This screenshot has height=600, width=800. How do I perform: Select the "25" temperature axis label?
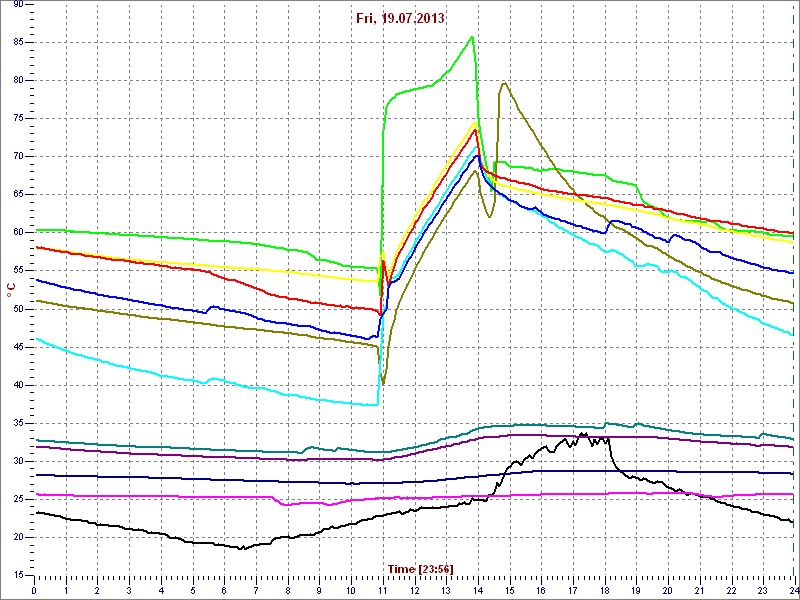(x=18, y=499)
